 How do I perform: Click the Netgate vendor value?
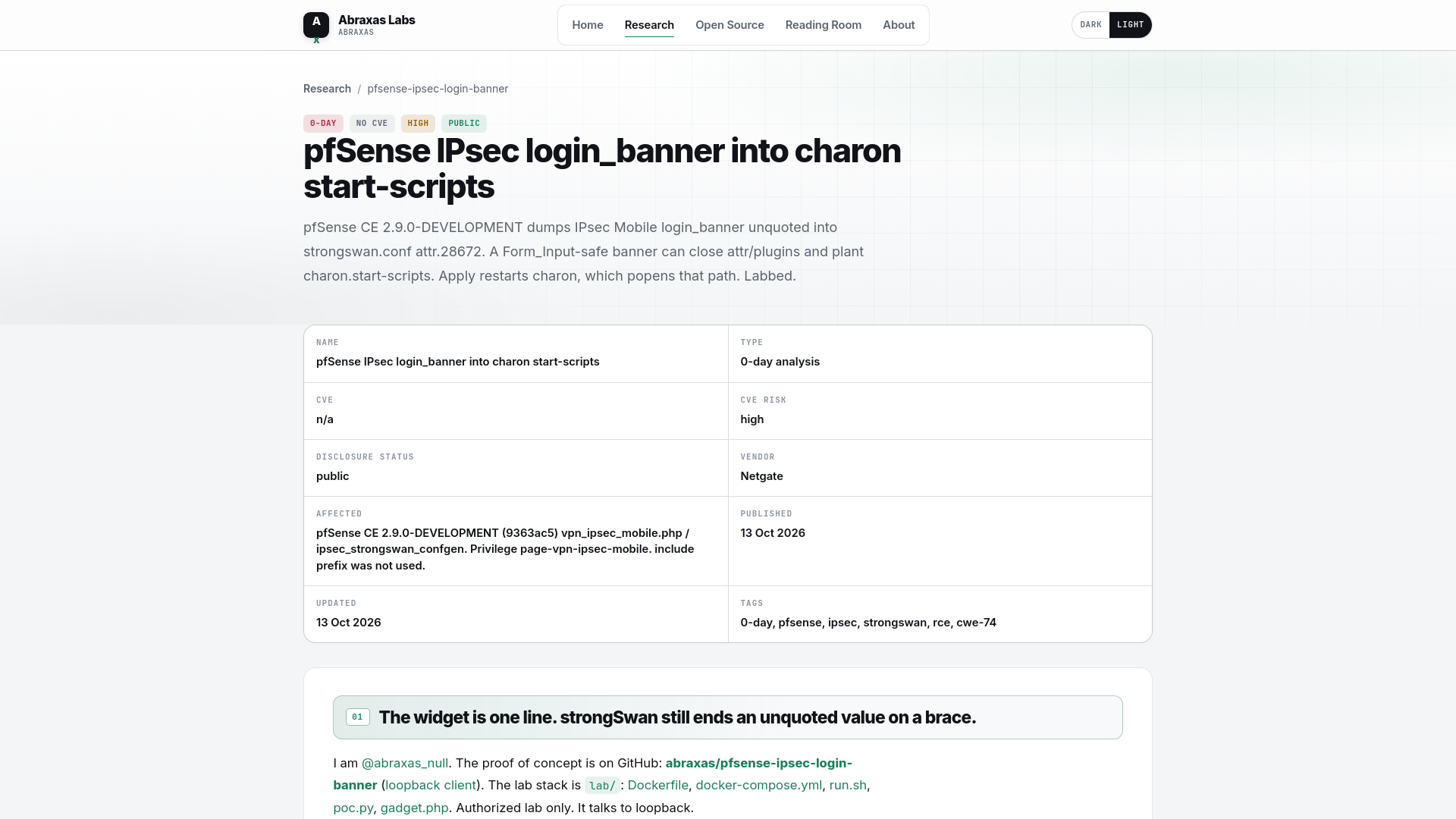(761, 476)
